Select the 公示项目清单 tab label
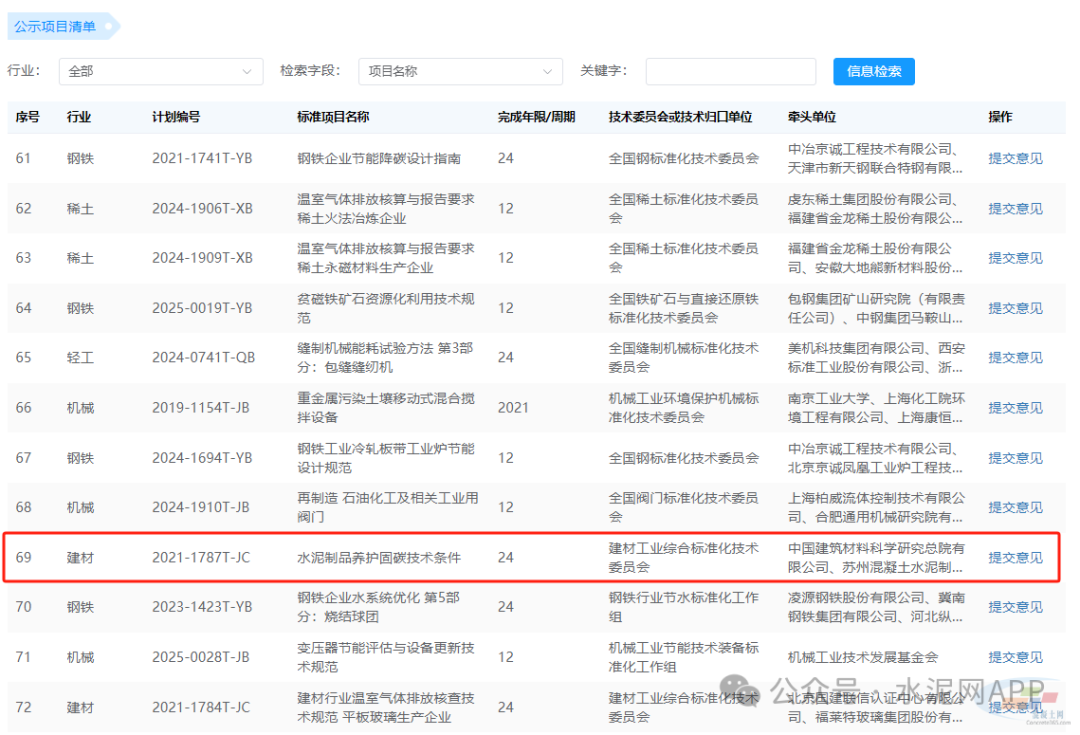 [56, 26]
